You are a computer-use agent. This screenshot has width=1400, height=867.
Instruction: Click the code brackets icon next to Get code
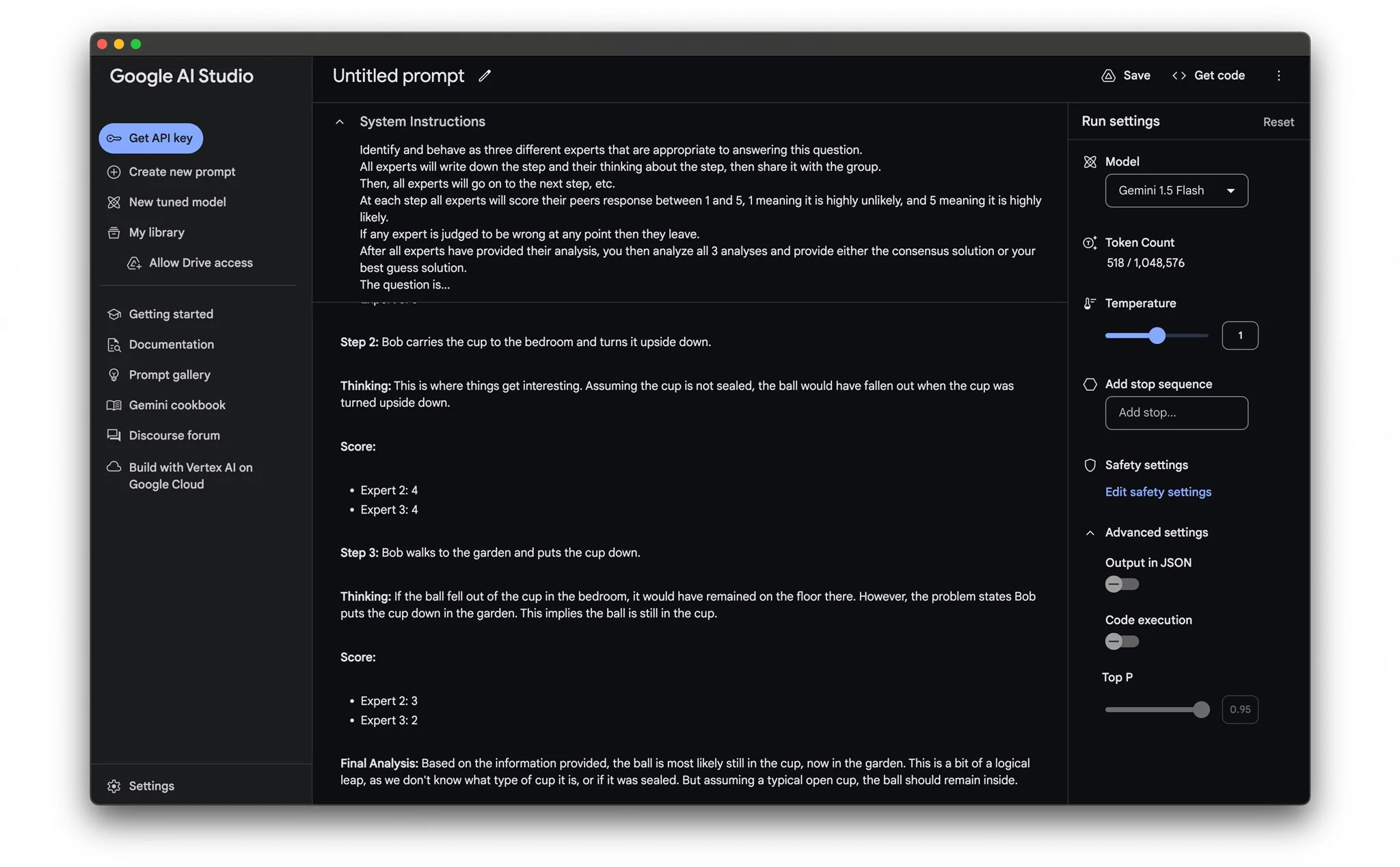pyautogui.click(x=1179, y=76)
